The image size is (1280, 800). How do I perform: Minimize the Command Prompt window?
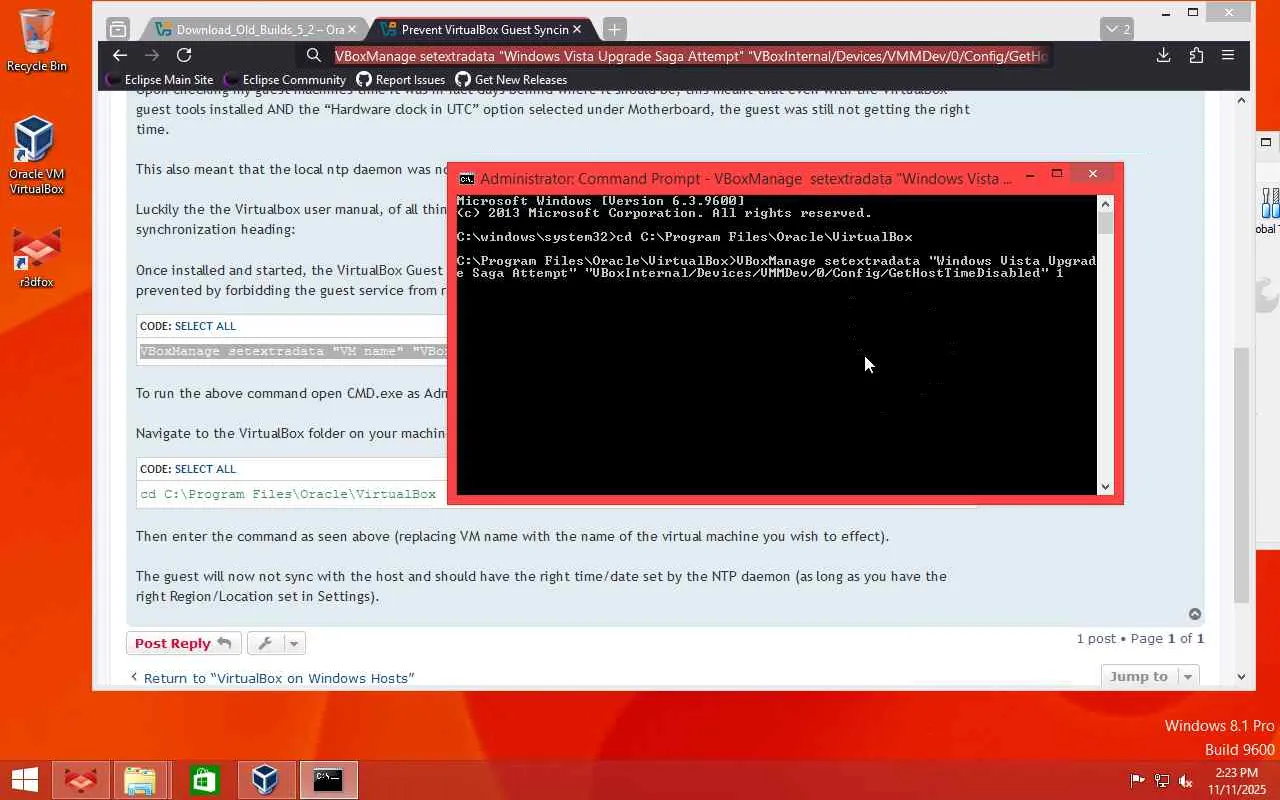[1030, 175]
